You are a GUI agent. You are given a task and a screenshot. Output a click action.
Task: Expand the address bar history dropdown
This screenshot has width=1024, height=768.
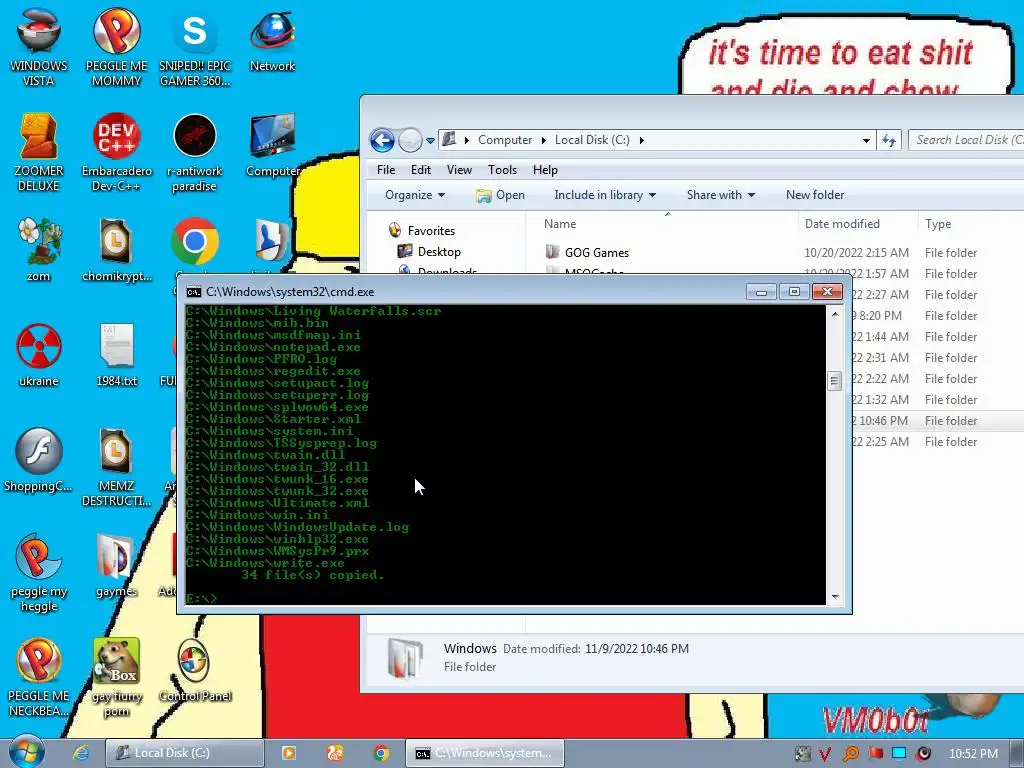(866, 140)
